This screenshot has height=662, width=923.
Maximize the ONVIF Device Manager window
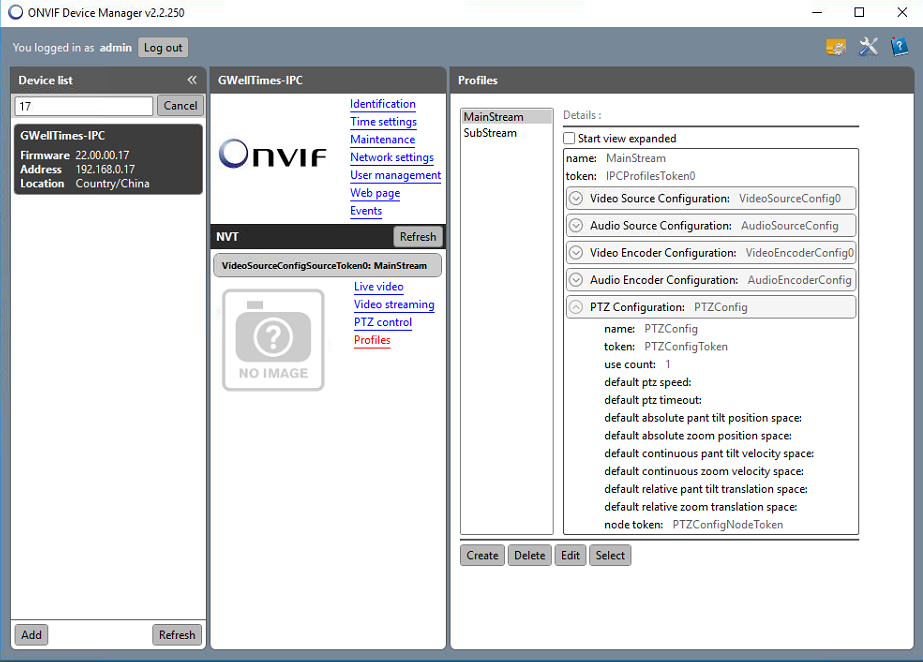[x=859, y=12]
